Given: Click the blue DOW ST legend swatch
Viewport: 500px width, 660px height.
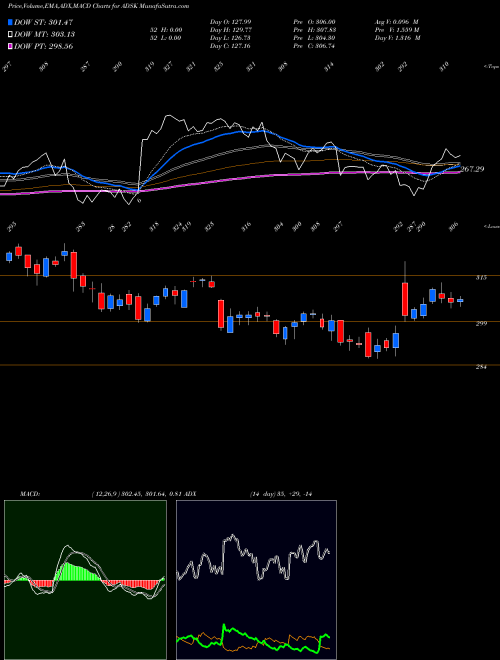Looking at the screenshot, I should 10,22.
